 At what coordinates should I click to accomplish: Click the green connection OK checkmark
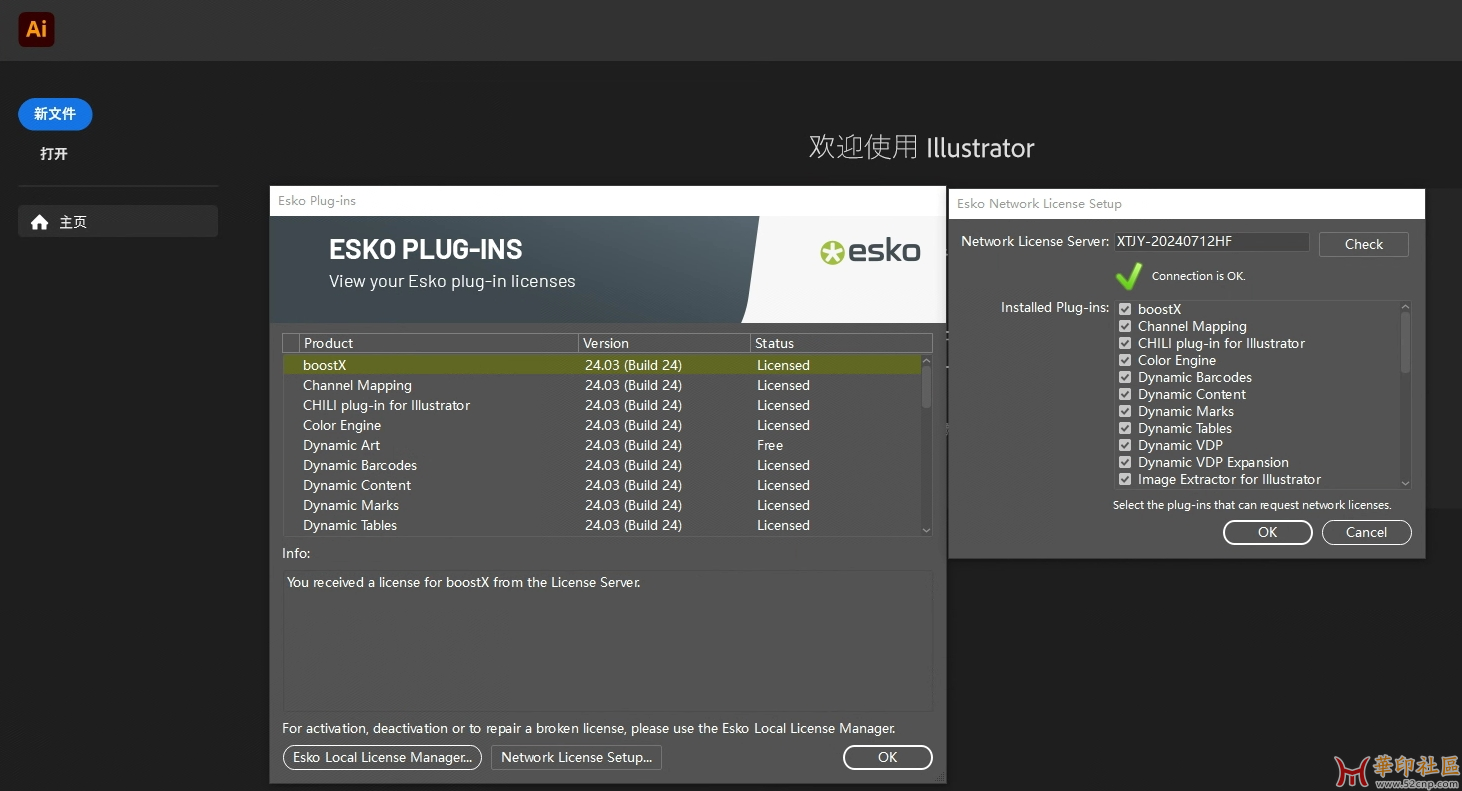1129,276
